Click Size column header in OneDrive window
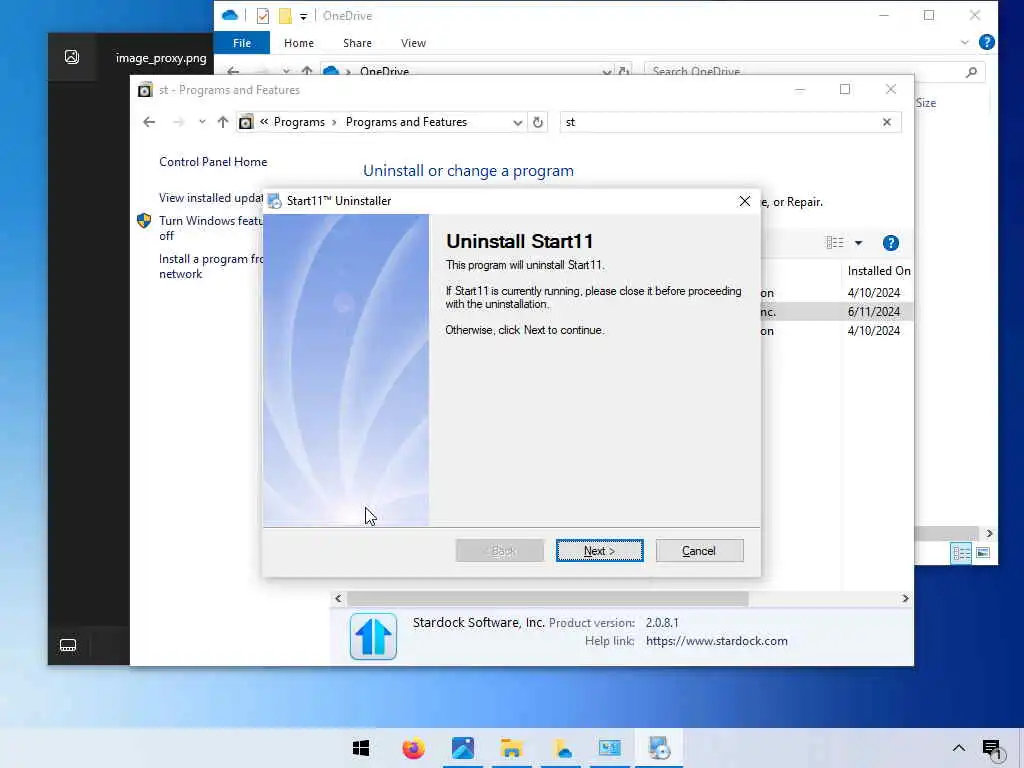Image resolution: width=1024 pixels, height=768 pixels. tap(925, 103)
